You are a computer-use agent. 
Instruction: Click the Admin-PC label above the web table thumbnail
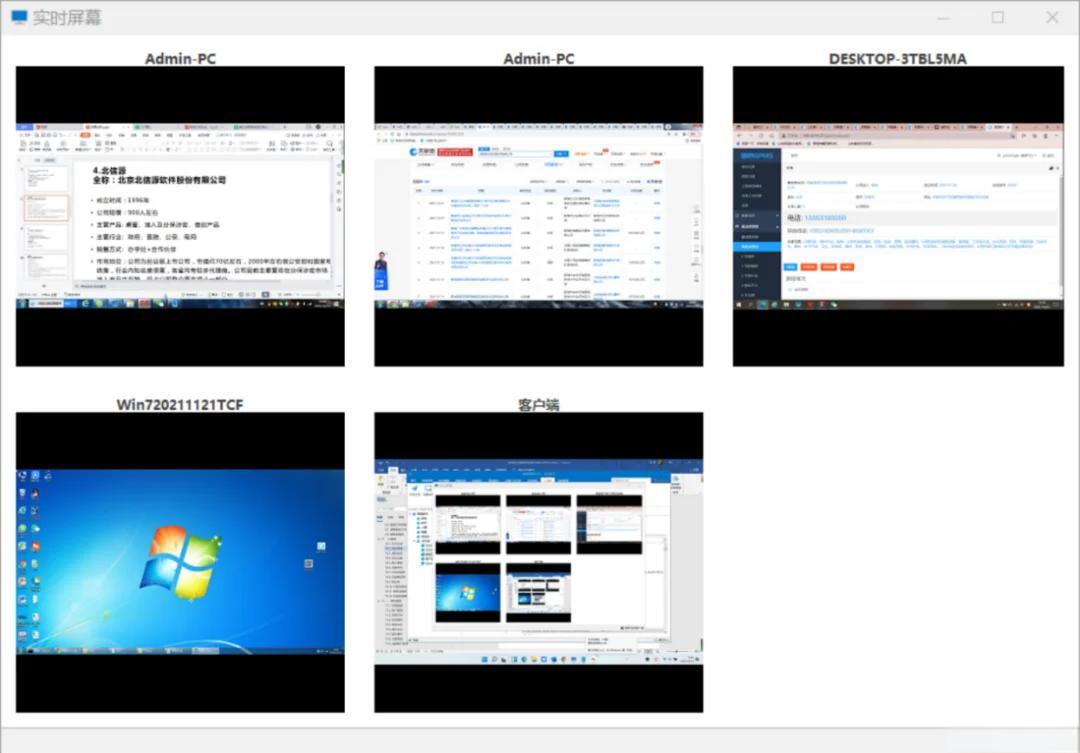pos(539,59)
